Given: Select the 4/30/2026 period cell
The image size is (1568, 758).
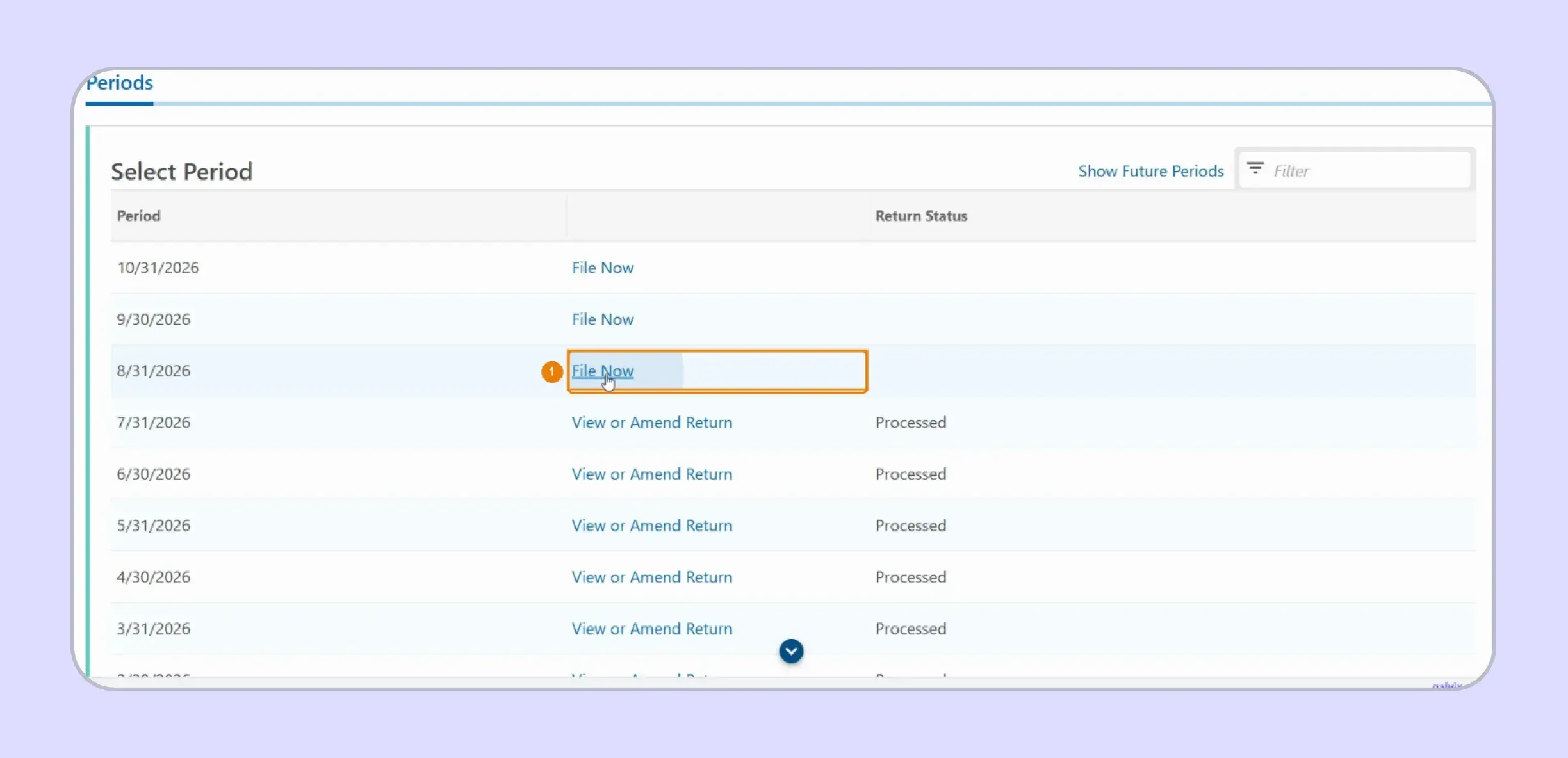Looking at the screenshot, I should (x=153, y=577).
